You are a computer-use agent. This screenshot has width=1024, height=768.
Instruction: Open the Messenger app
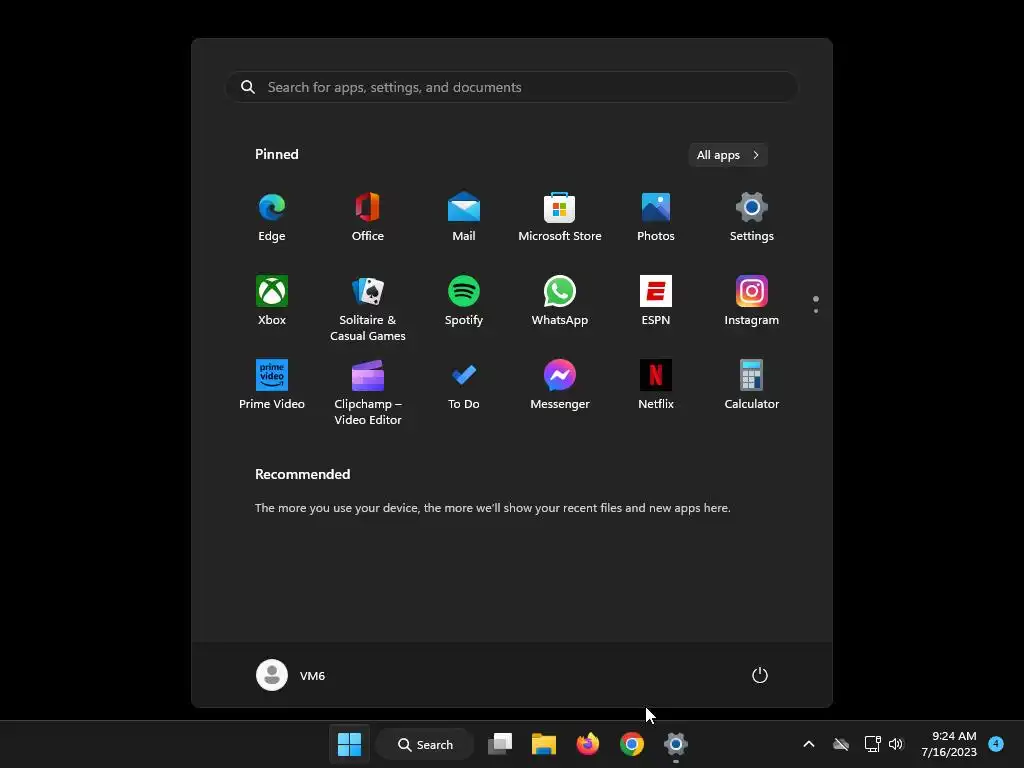tap(560, 385)
